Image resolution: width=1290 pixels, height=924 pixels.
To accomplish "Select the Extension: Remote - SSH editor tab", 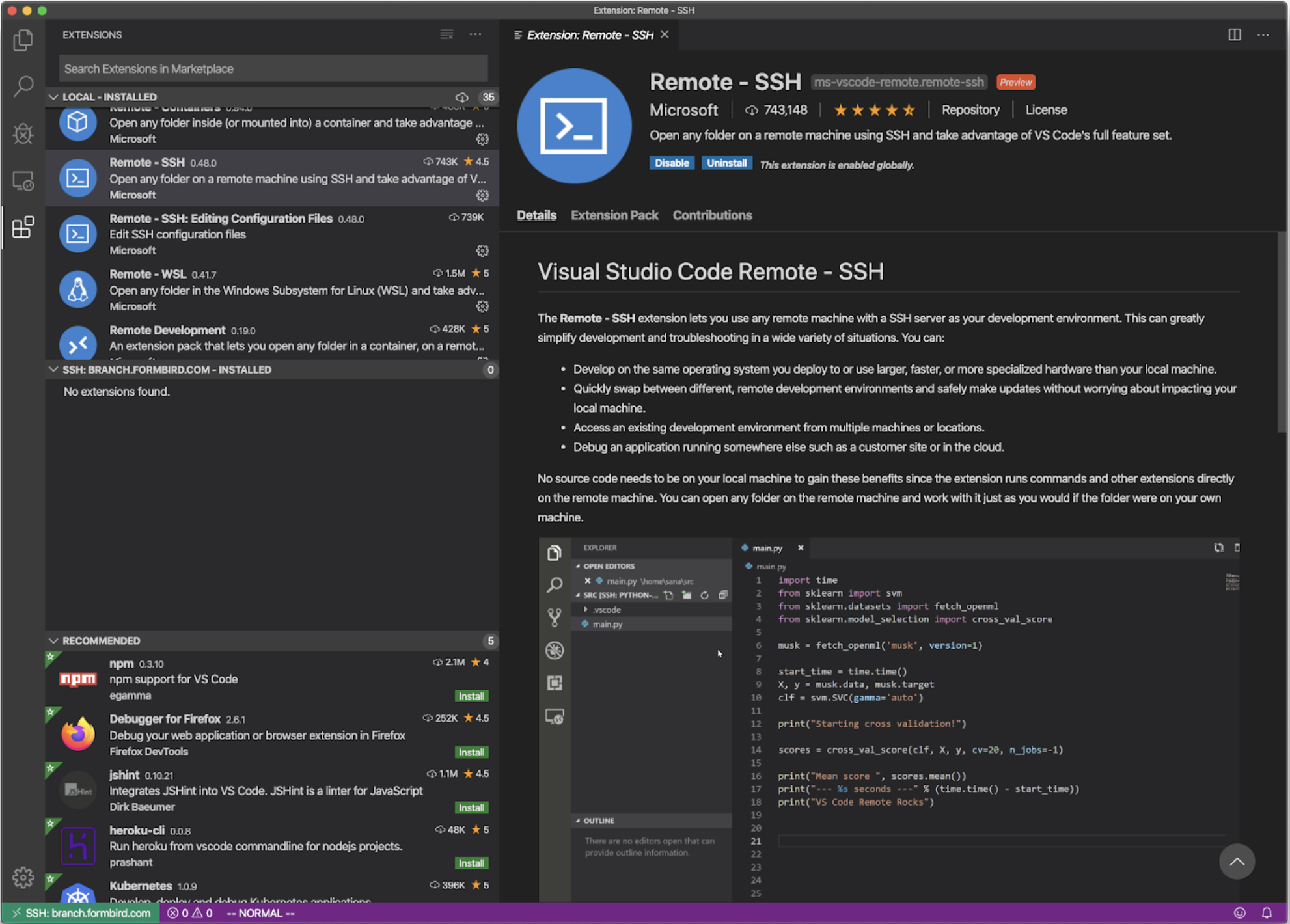I will click(x=590, y=34).
